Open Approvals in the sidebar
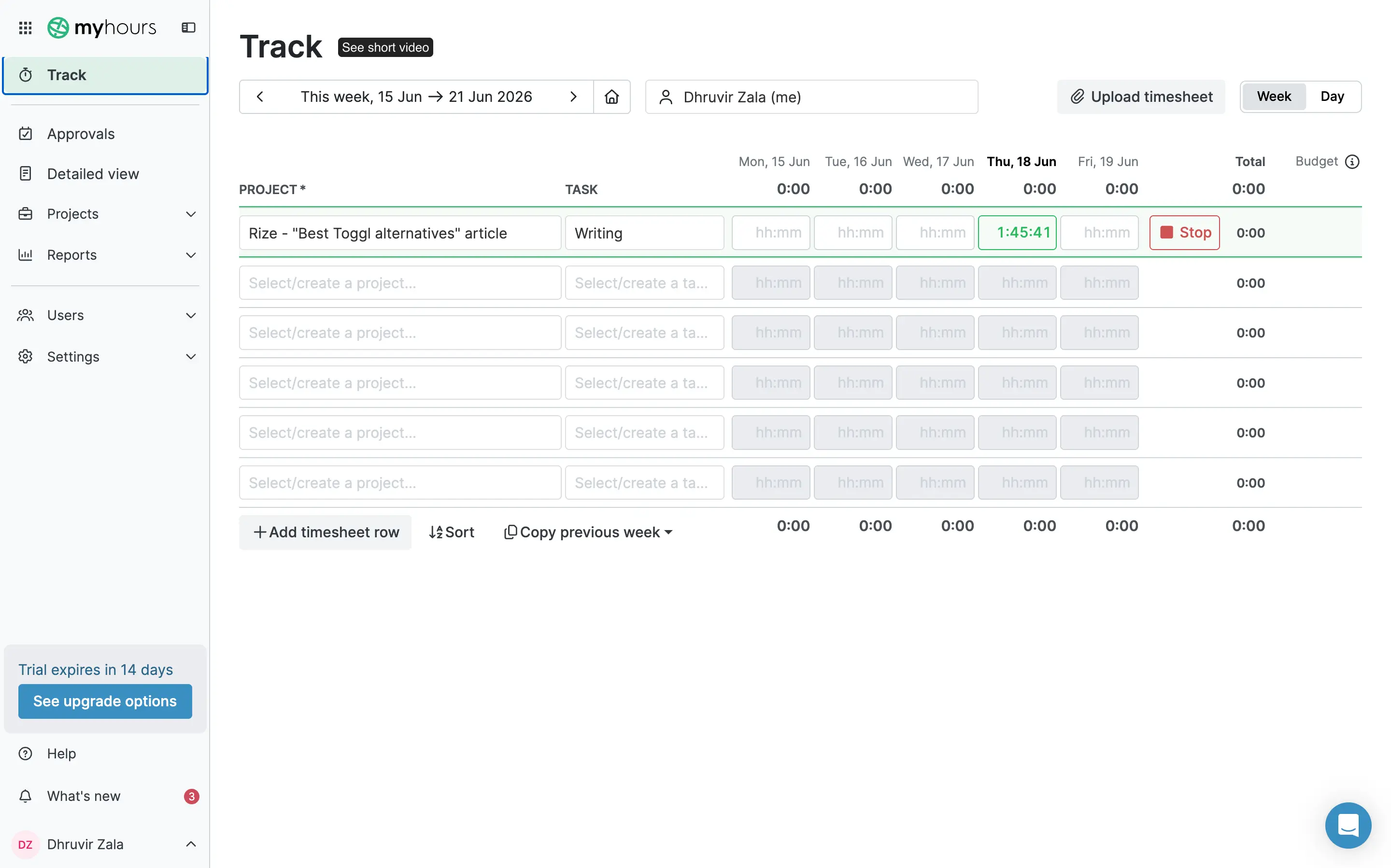 coord(105,134)
